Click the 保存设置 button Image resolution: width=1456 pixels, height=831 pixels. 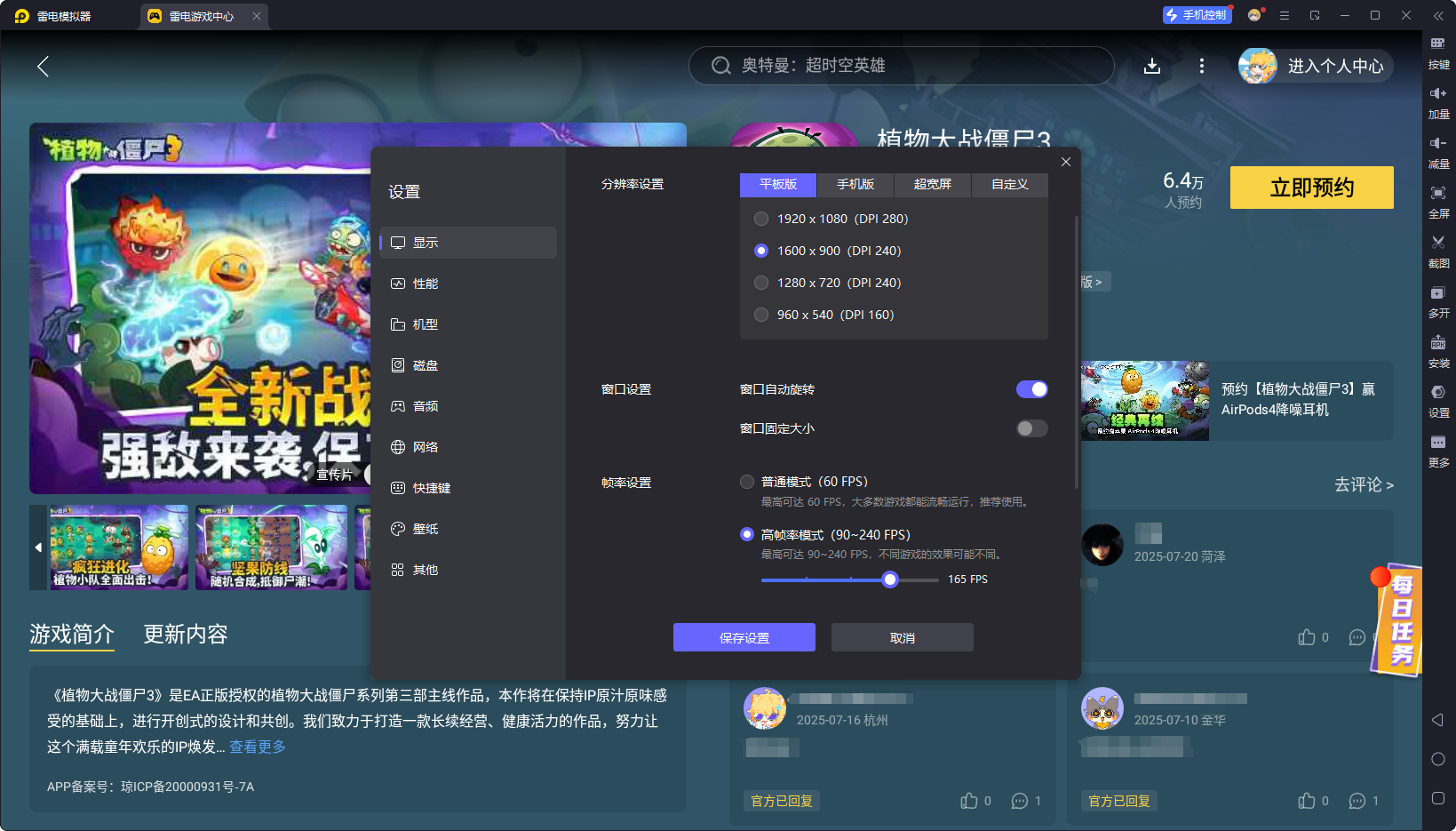click(744, 637)
